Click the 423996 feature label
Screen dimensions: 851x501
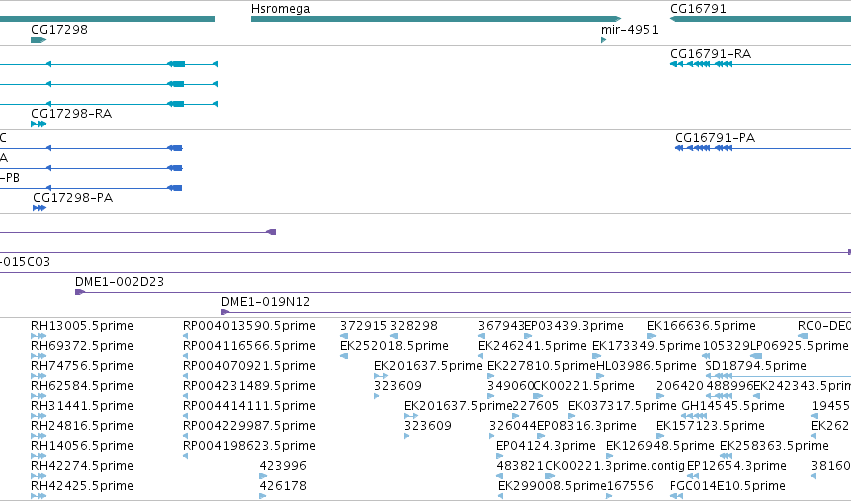(283, 466)
